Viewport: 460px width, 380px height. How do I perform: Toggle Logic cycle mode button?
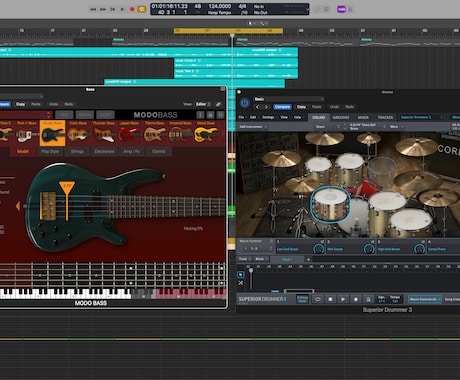[x=142, y=9]
